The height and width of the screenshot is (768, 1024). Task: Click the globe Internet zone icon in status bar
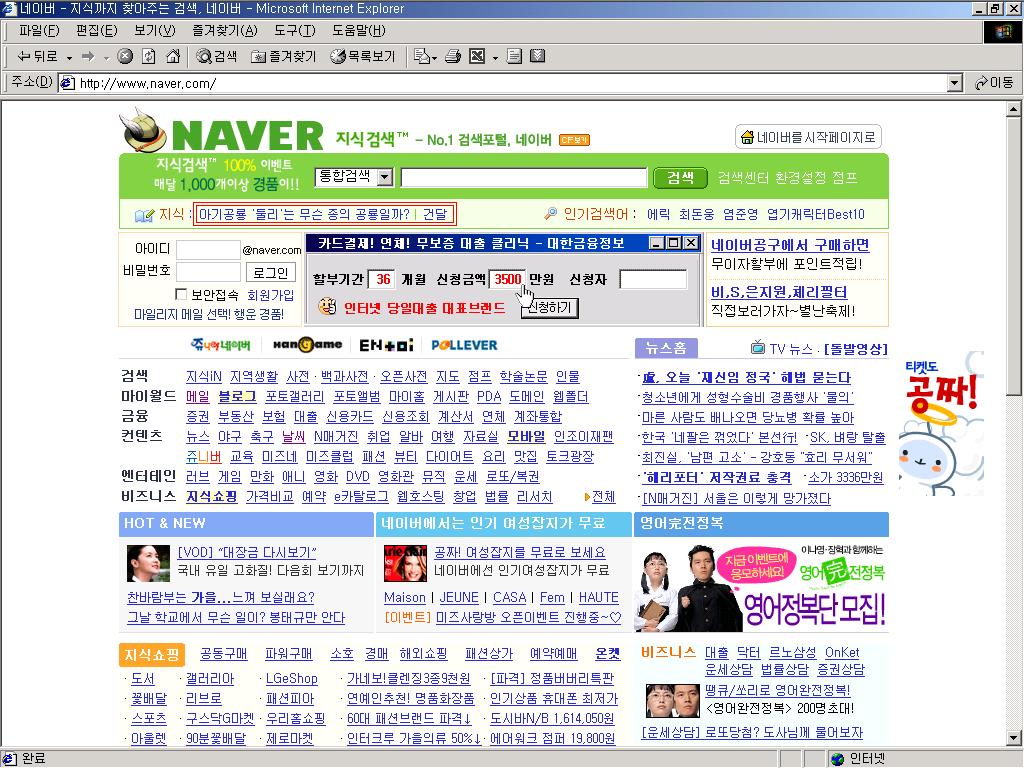838,759
